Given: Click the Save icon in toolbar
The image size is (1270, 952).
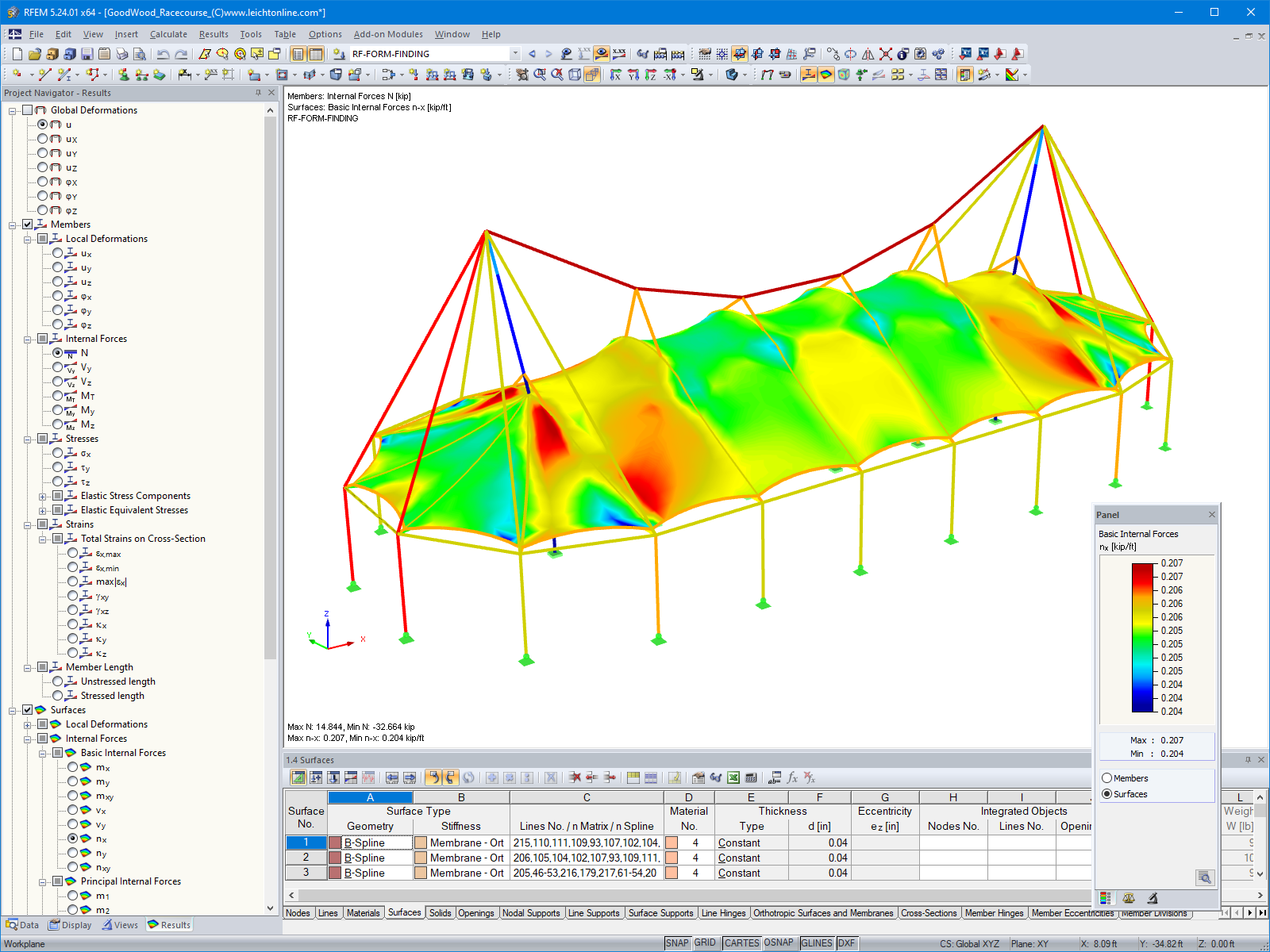Looking at the screenshot, I should [87, 54].
